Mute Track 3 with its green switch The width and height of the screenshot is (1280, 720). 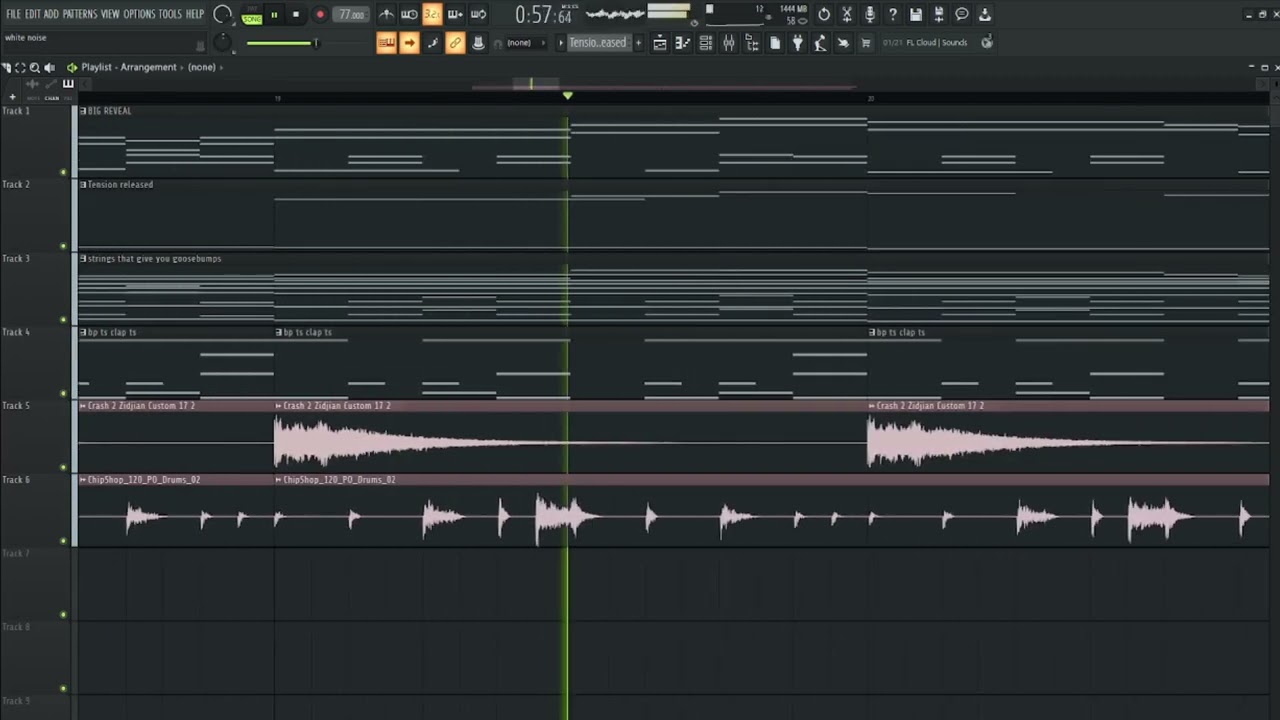64,320
